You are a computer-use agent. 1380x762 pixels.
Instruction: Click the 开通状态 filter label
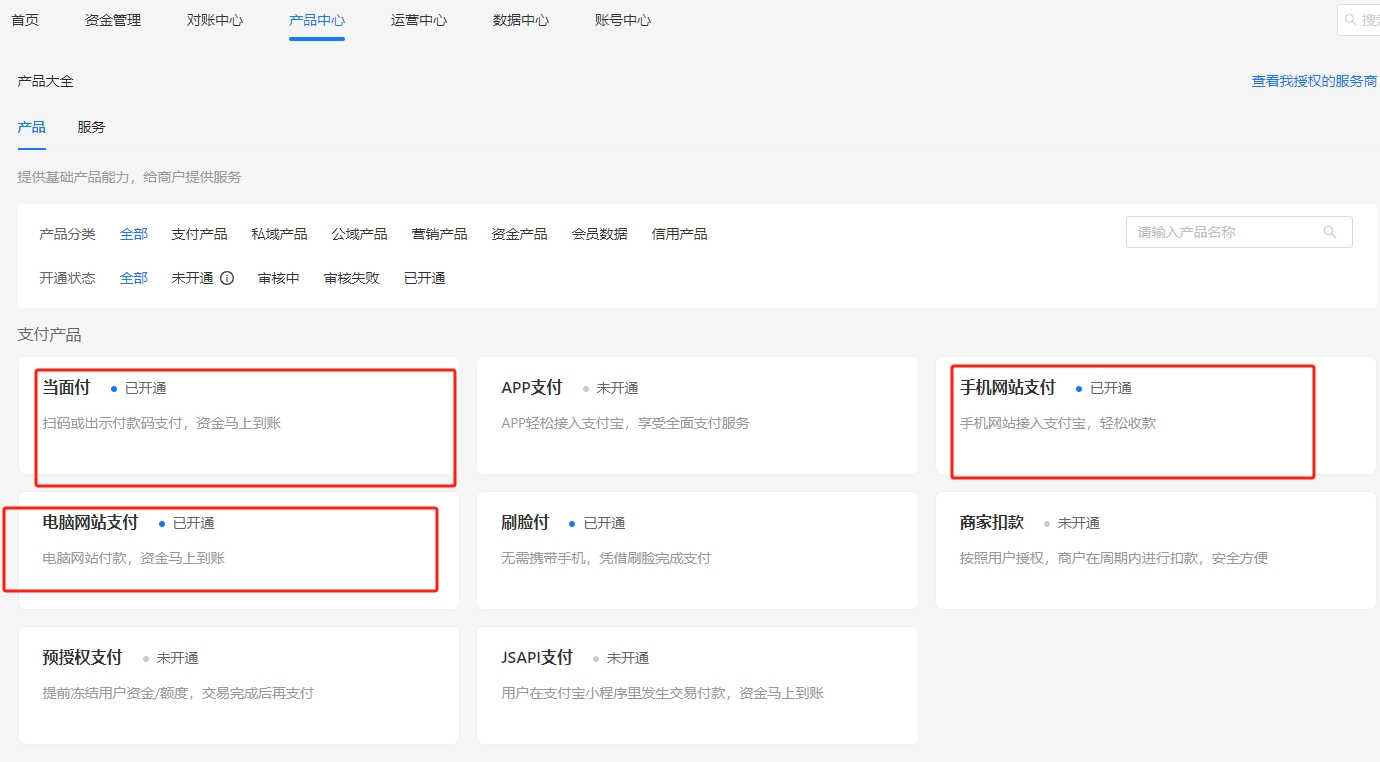click(x=68, y=278)
